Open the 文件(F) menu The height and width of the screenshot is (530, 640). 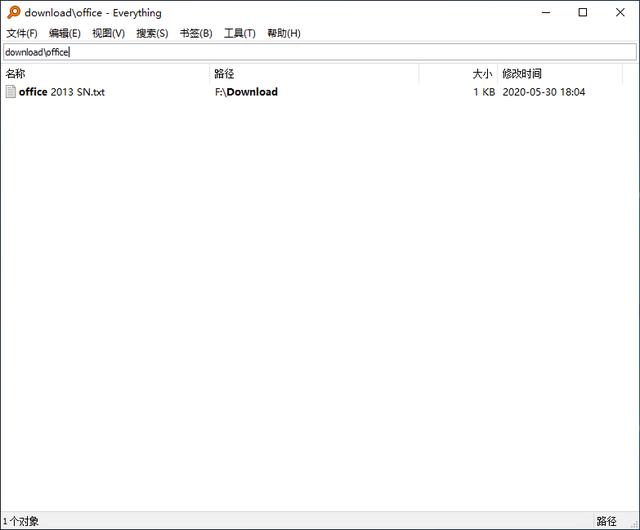click(x=22, y=33)
